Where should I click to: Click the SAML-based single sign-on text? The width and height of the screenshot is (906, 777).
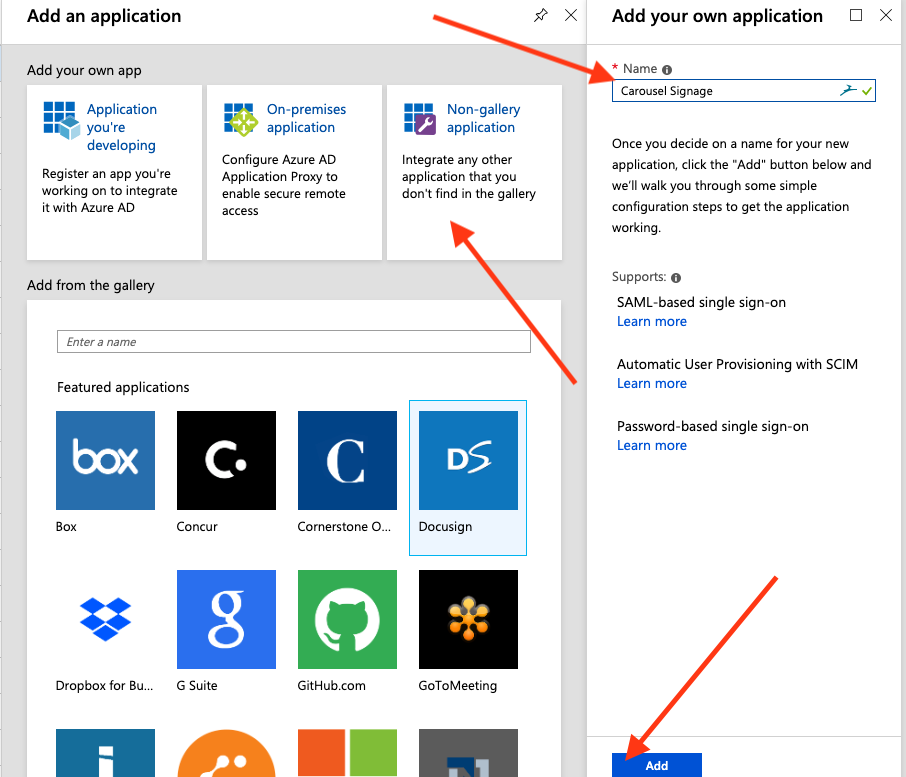[x=701, y=303]
